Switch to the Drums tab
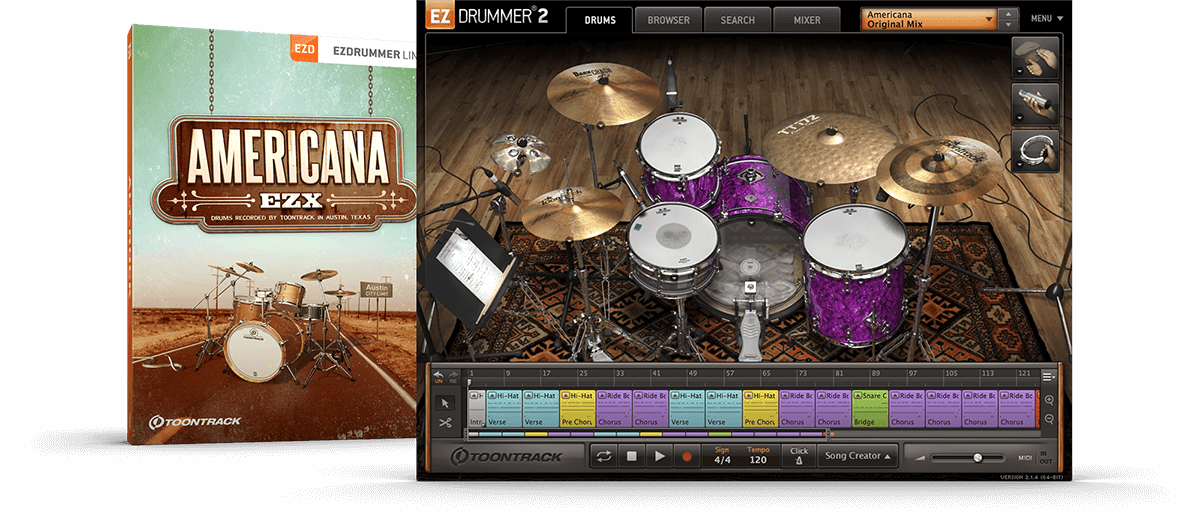The height and width of the screenshot is (517, 1200). pos(600,20)
